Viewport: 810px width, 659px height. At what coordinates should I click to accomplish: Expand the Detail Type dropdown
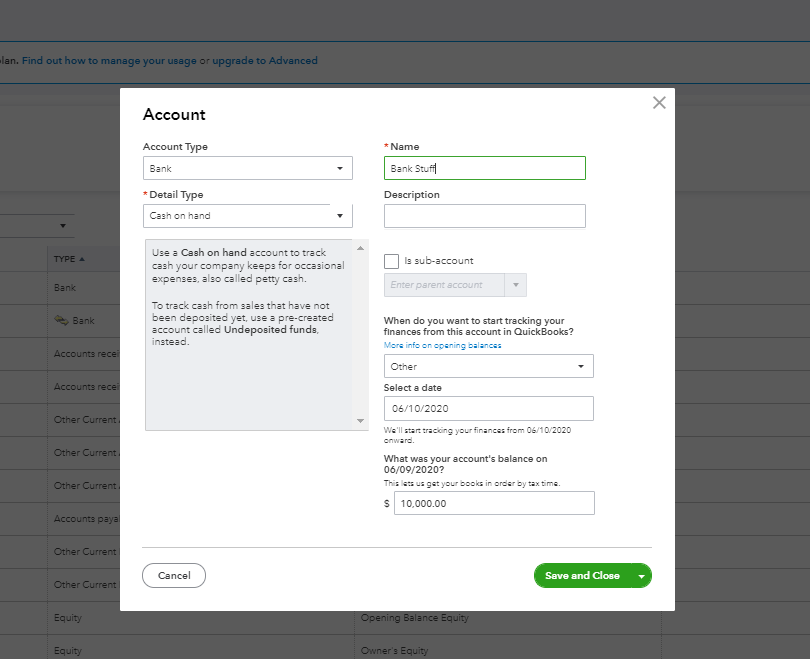pyautogui.click(x=247, y=216)
